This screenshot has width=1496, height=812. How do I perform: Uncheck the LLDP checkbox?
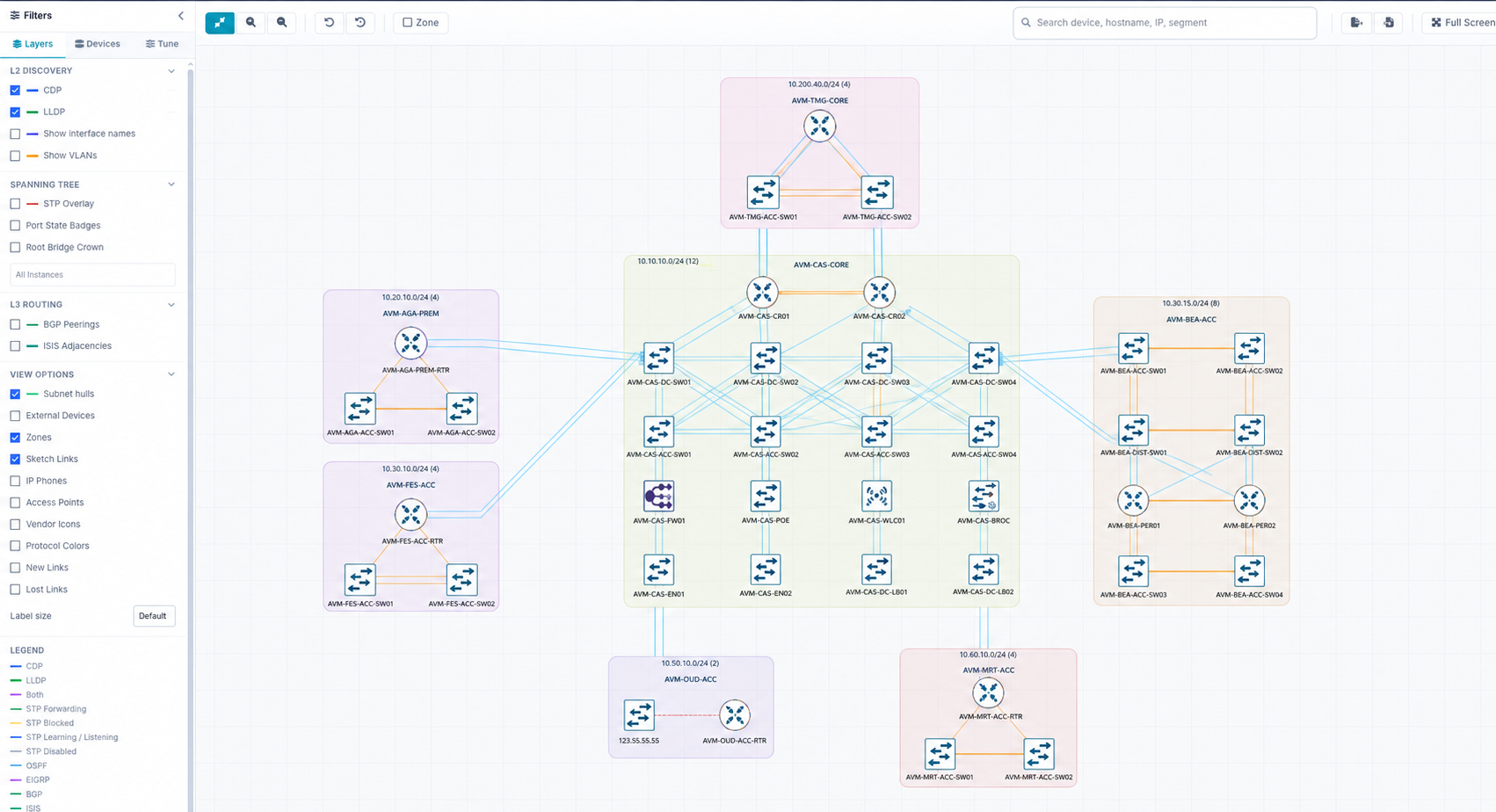point(15,112)
